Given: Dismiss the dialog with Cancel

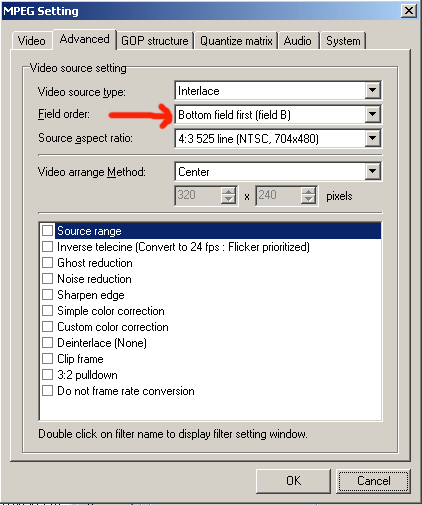Looking at the screenshot, I should [x=373, y=481].
